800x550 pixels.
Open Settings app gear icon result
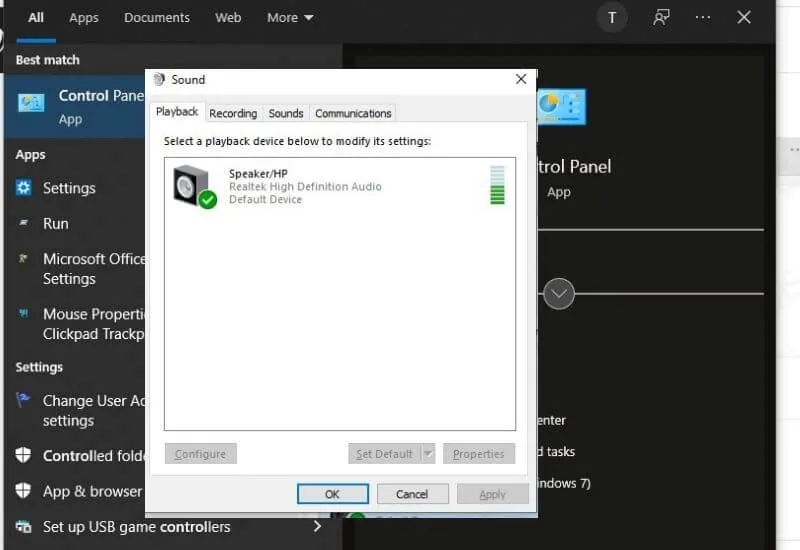(x=24, y=188)
